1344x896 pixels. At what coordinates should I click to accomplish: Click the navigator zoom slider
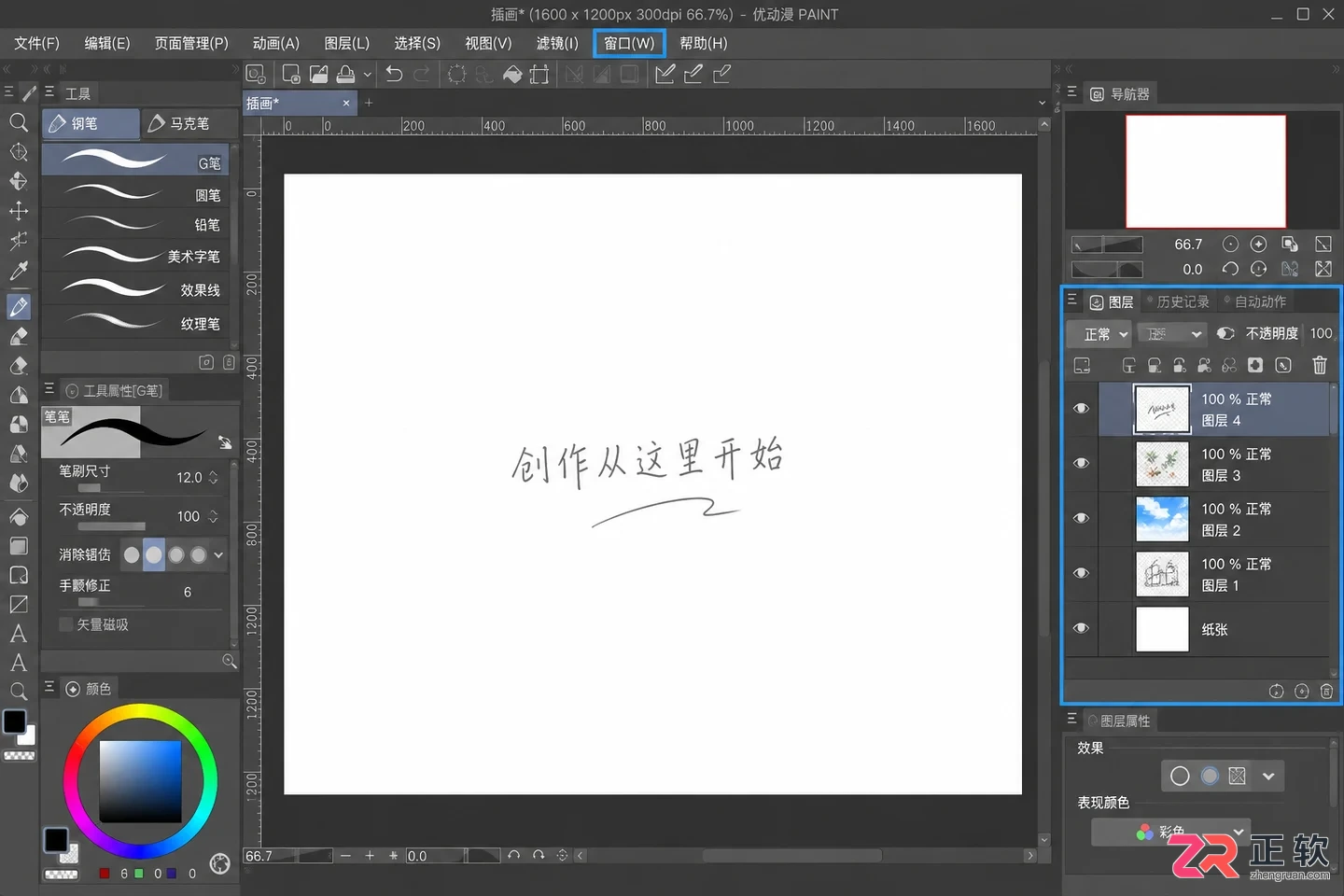coord(1107,245)
